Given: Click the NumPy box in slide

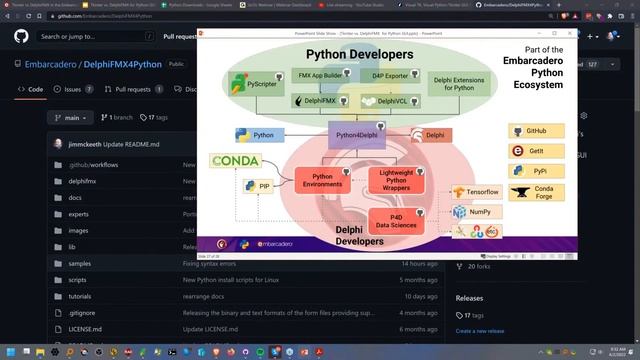Looking at the screenshot, I should pos(477,212).
